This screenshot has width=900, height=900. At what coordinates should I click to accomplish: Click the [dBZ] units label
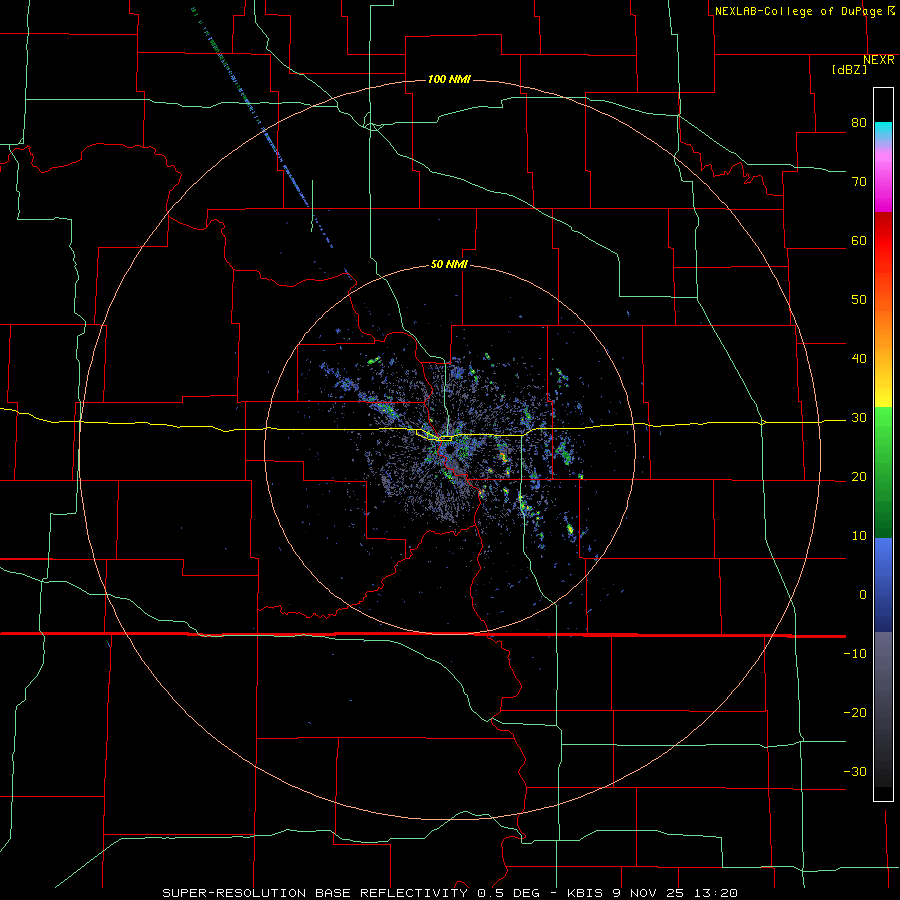point(849,70)
